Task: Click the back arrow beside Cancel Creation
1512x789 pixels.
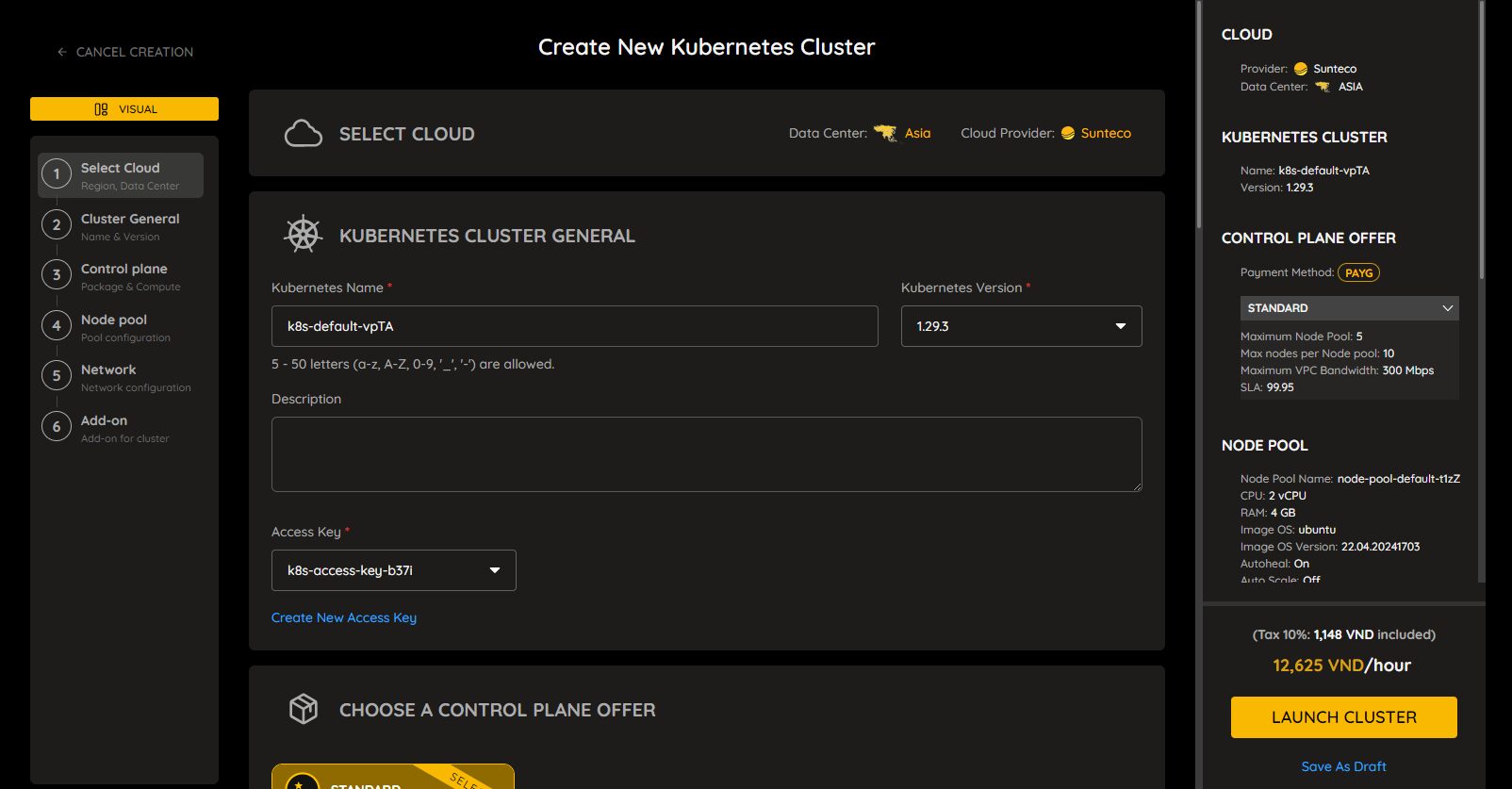Action: click(62, 52)
